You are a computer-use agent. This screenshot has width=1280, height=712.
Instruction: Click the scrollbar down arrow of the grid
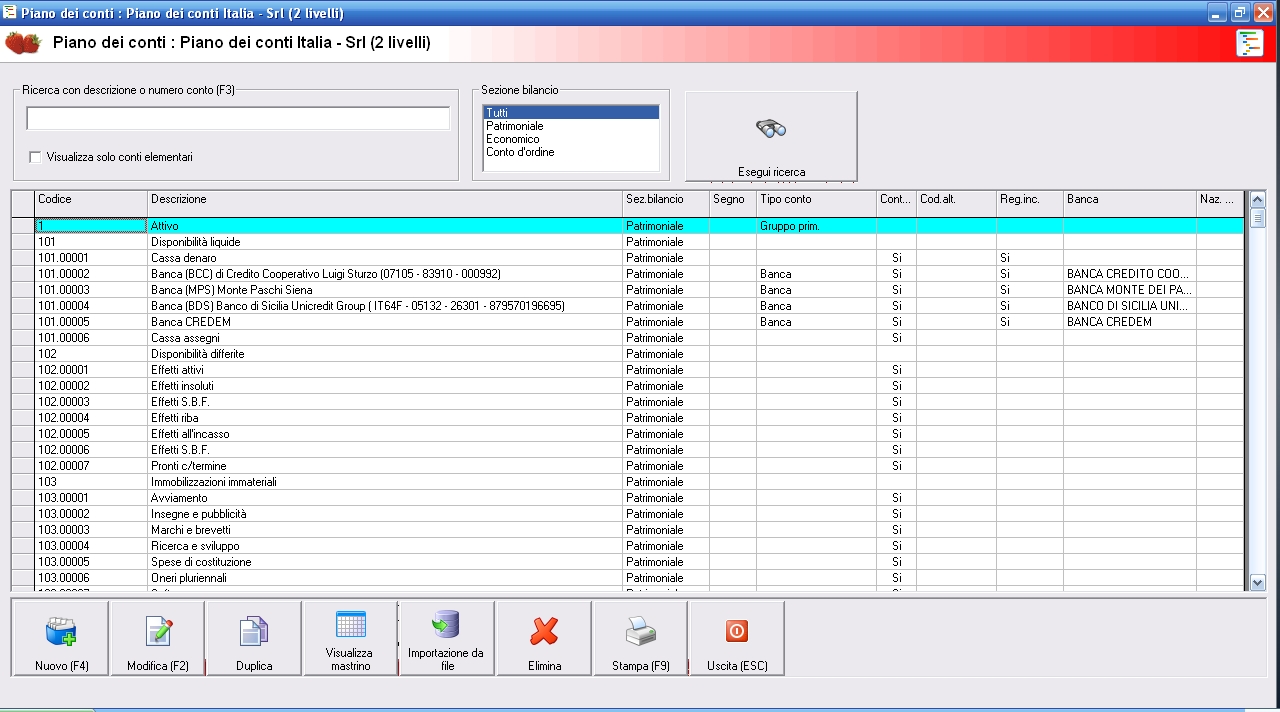pos(1258,582)
